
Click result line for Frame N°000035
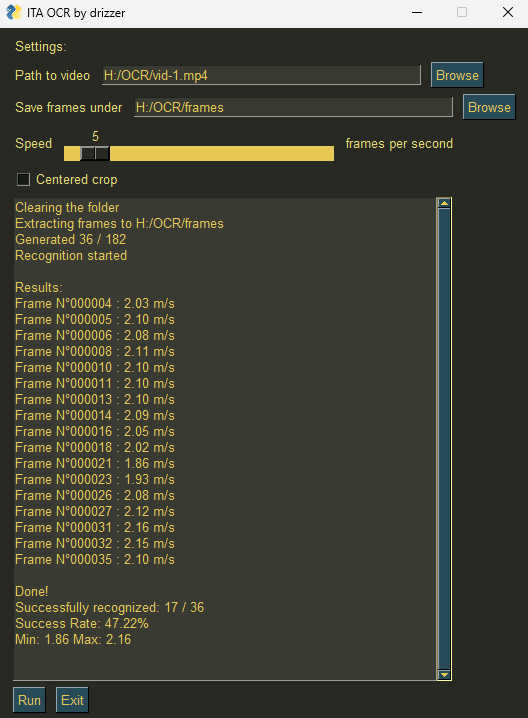95,560
